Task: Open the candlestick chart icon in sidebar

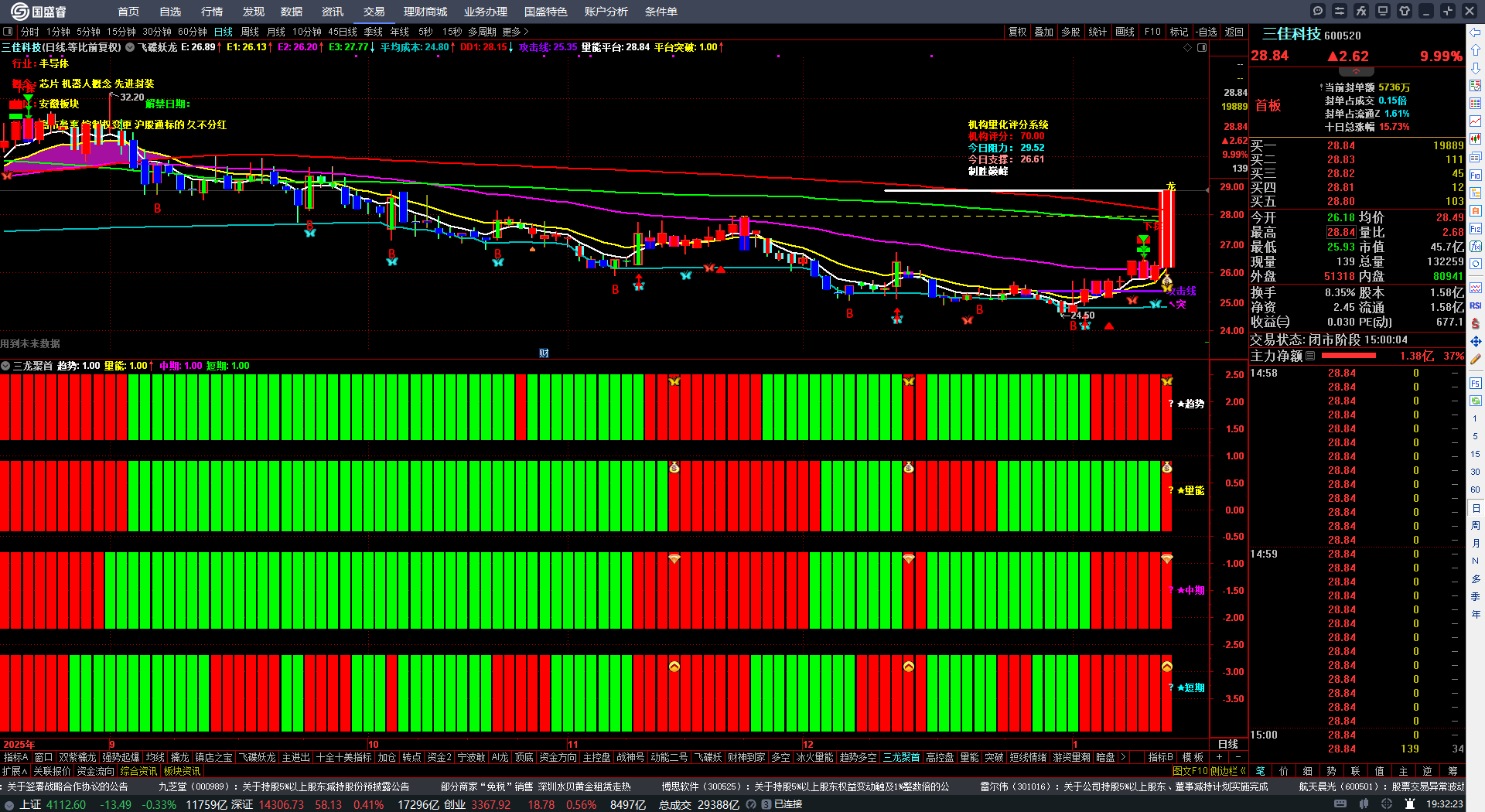Action: coord(1476,139)
